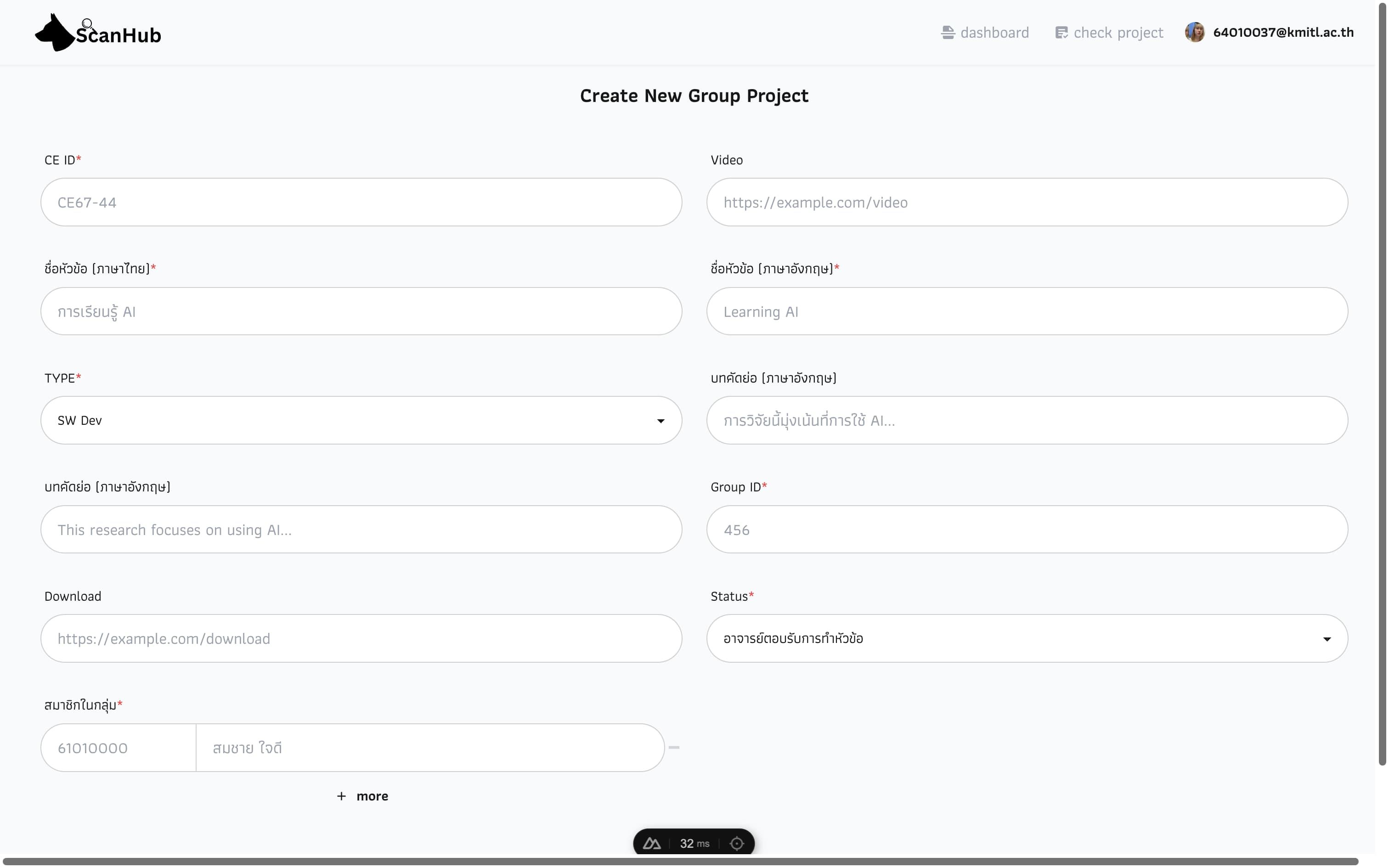Screen dimensions: 1389x868
Task: Click the ScanHub dog logo
Action: click(x=55, y=32)
